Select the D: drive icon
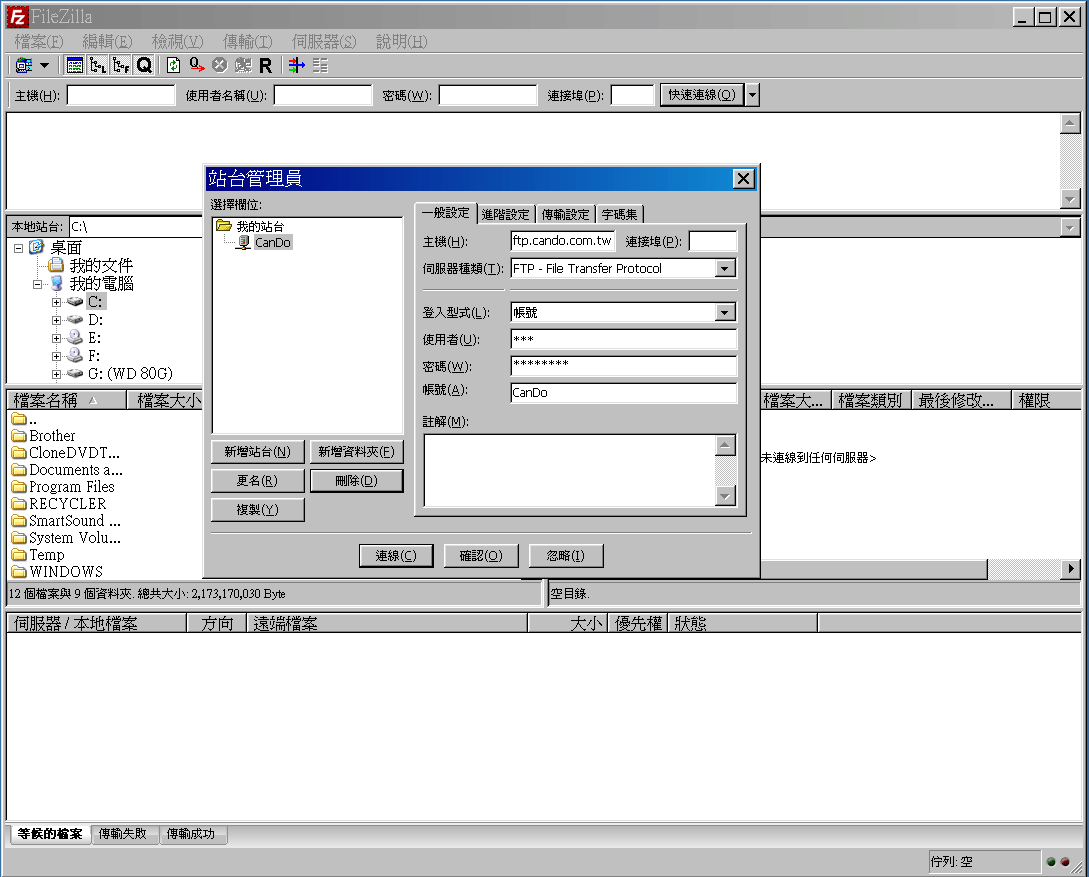The width and height of the screenshot is (1089, 877). click(x=75, y=319)
